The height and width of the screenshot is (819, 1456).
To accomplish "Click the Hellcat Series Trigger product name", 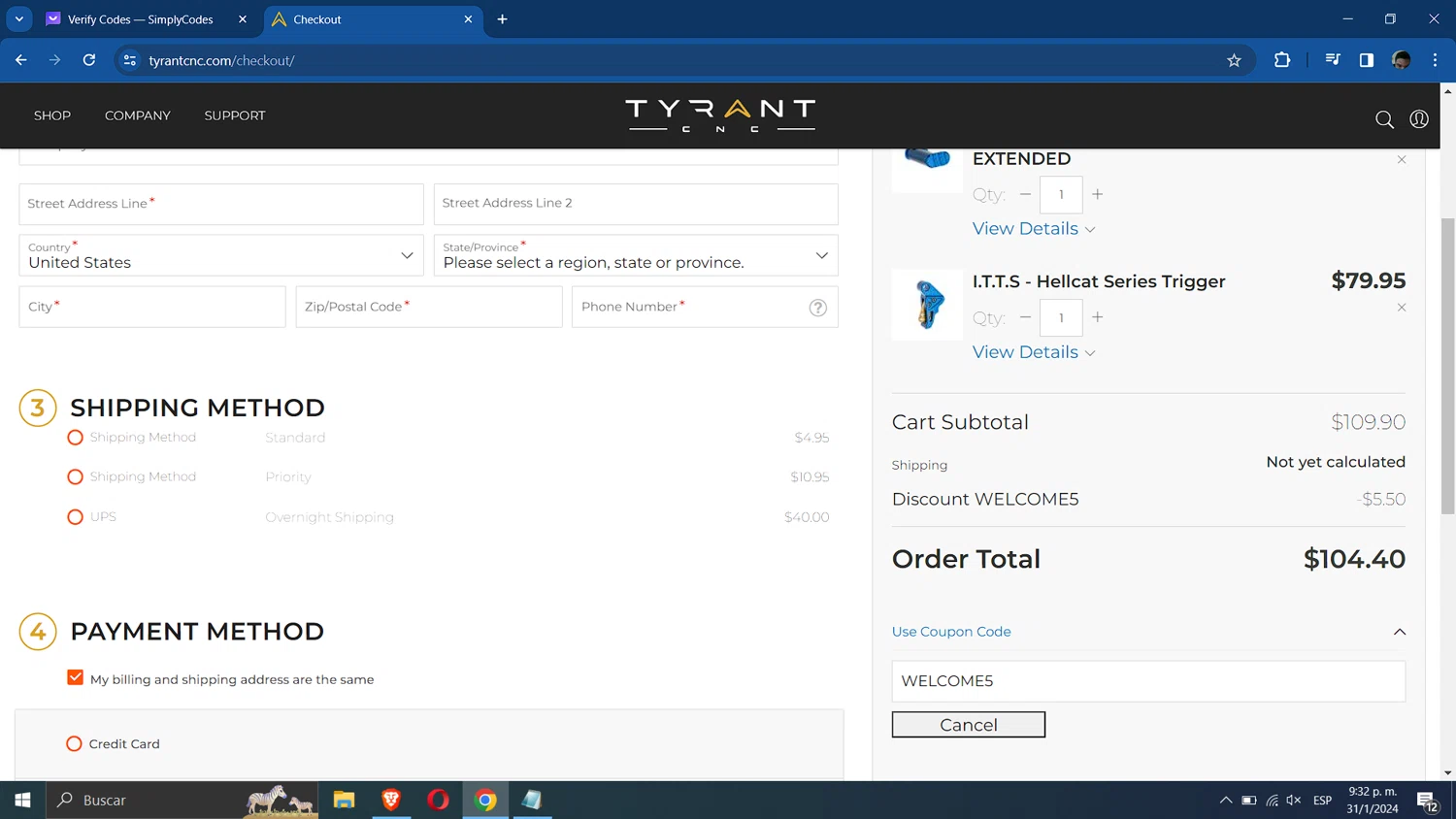I will point(1099,281).
